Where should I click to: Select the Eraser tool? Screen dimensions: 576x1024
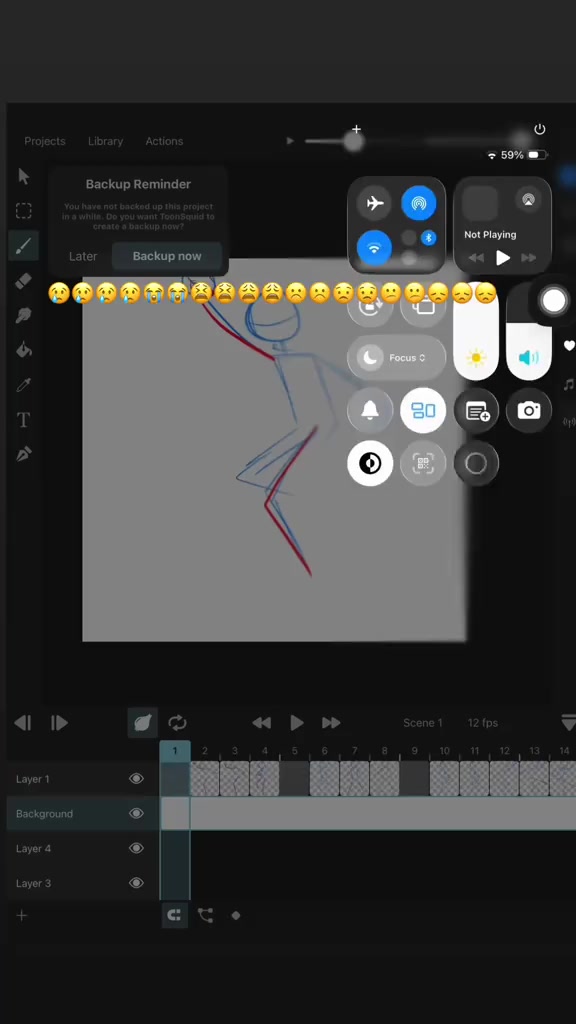pyautogui.click(x=24, y=281)
